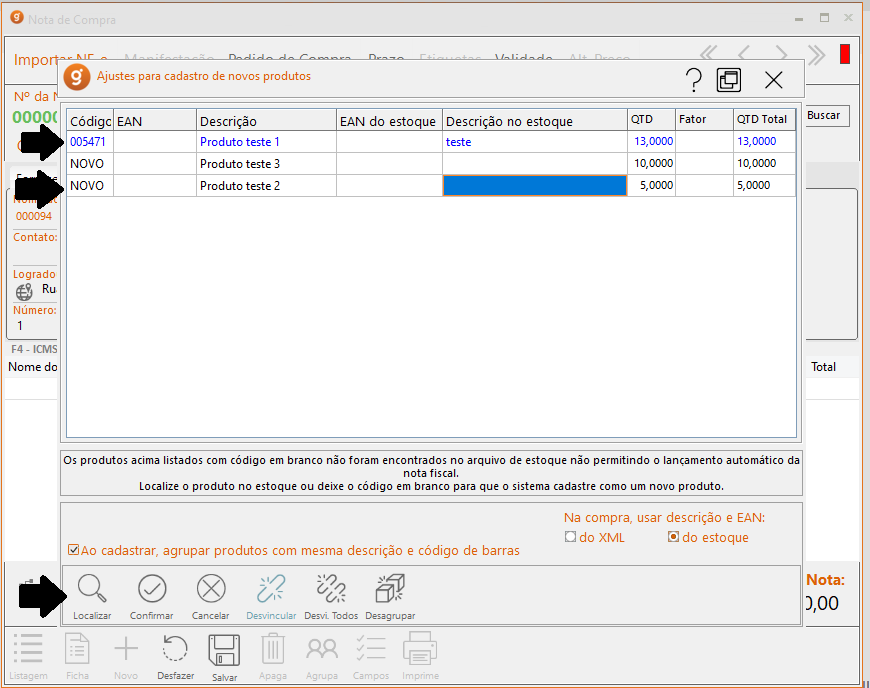Image resolution: width=870 pixels, height=688 pixels.
Task: Click the Descrição column header
Action: (x=266, y=120)
